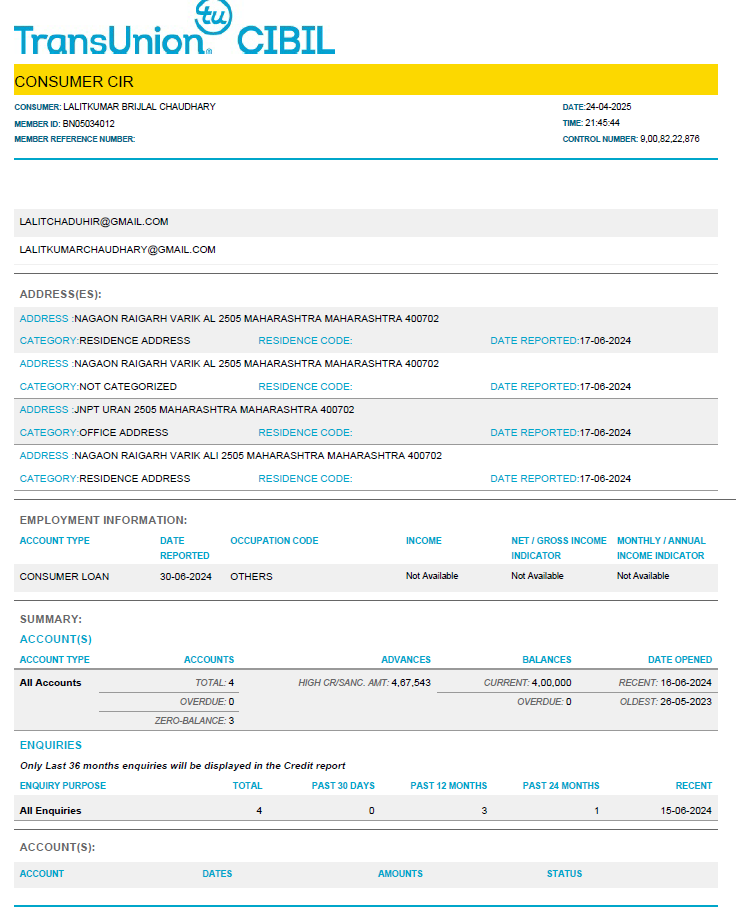Viewport: 736px width, 912px height.
Task: Click the NOT CATEGORIZED category value
Action: [128, 386]
